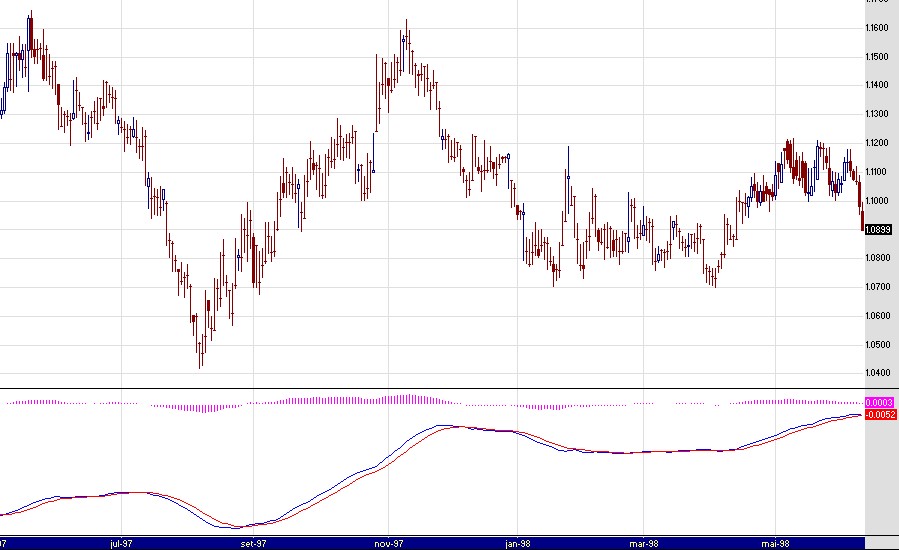The height and width of the screenshot is (550, 899).
Task: Select the black 1.0899 current price tag
Action: (x=878, y=229)
